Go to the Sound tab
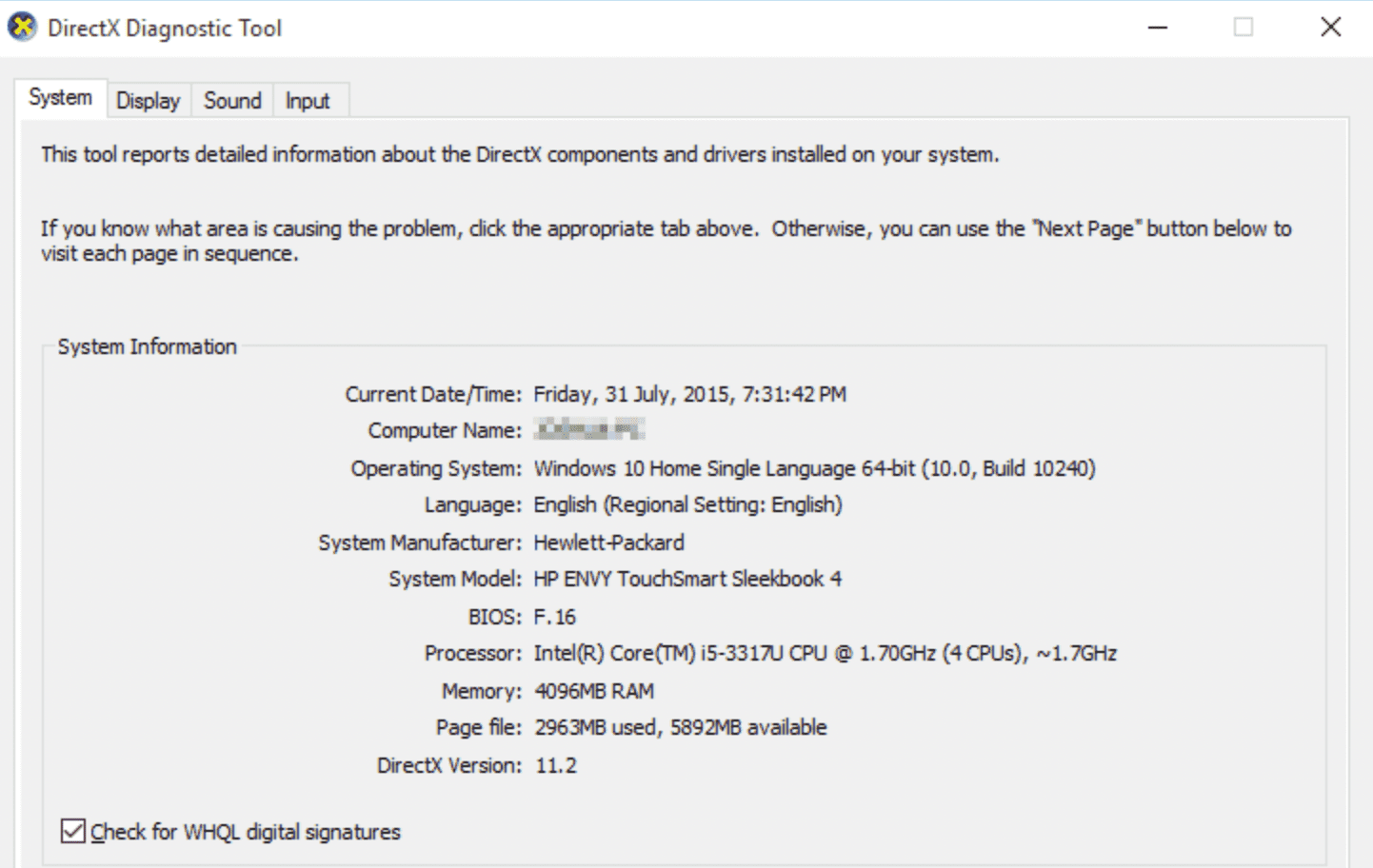This screenshot has width=1373, height=868. tap(232, 101)
